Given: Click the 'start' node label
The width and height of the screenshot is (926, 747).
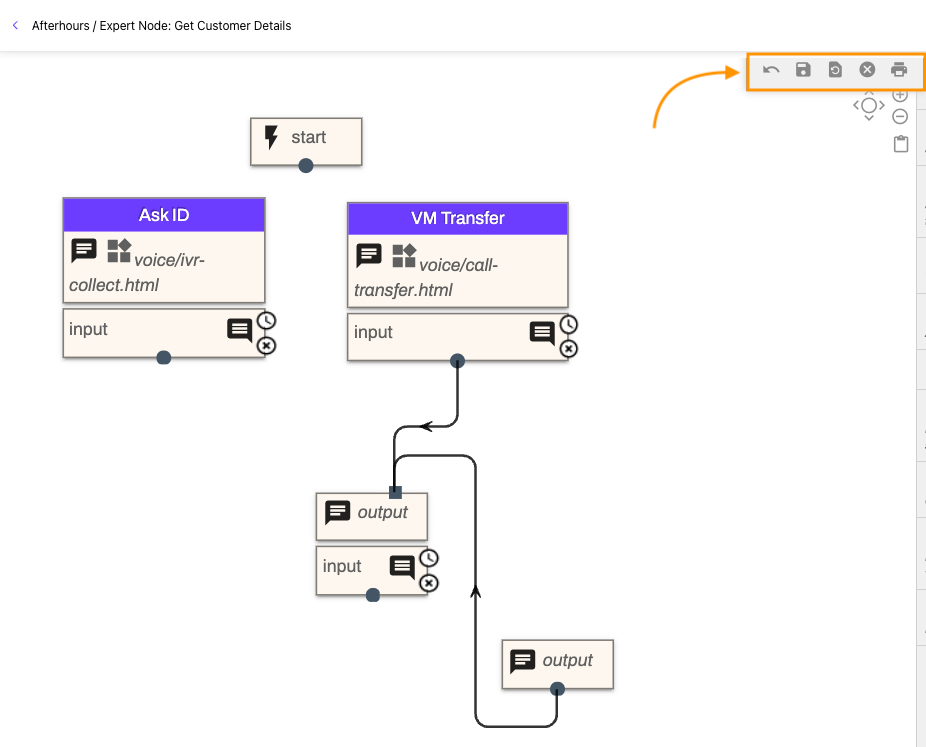Looking at the screenshot, I should tap(308, 137).
